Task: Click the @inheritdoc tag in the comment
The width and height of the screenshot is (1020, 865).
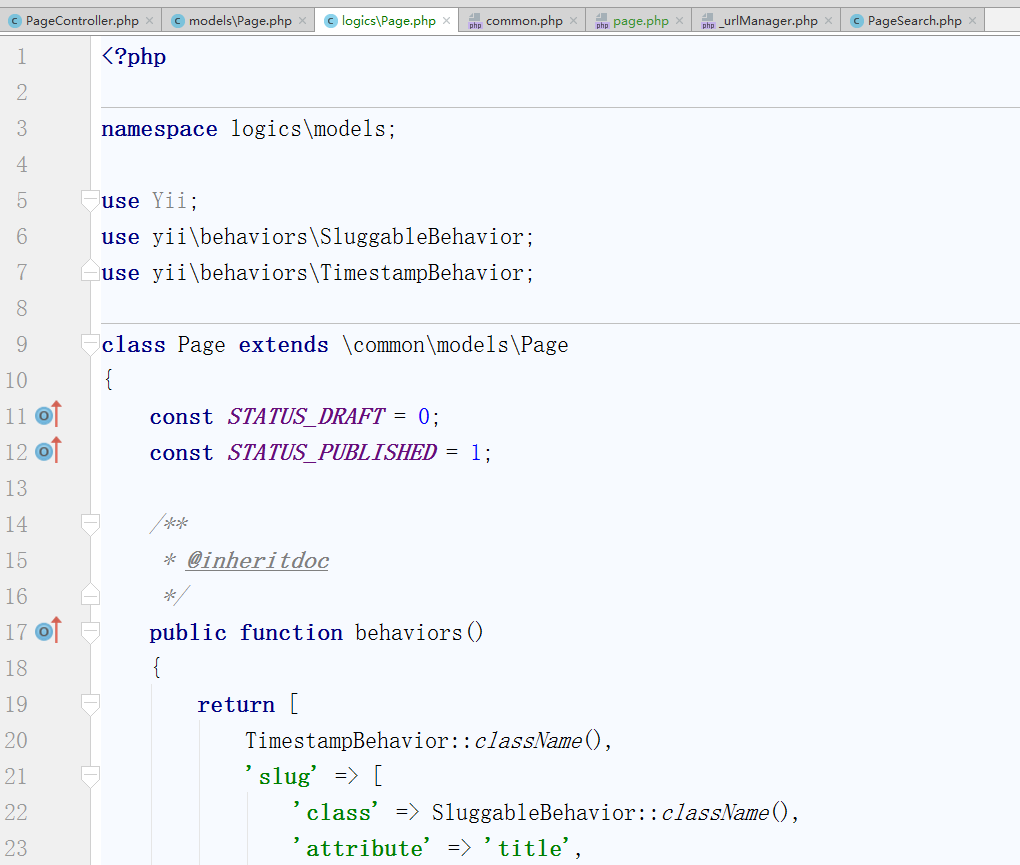Action: (x=258, y=561)
